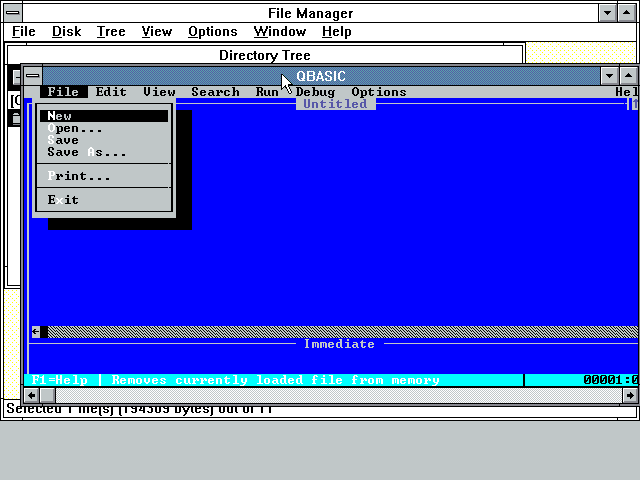
Task: Open the QBASIC Edit menu
Action: click(111, 92)
